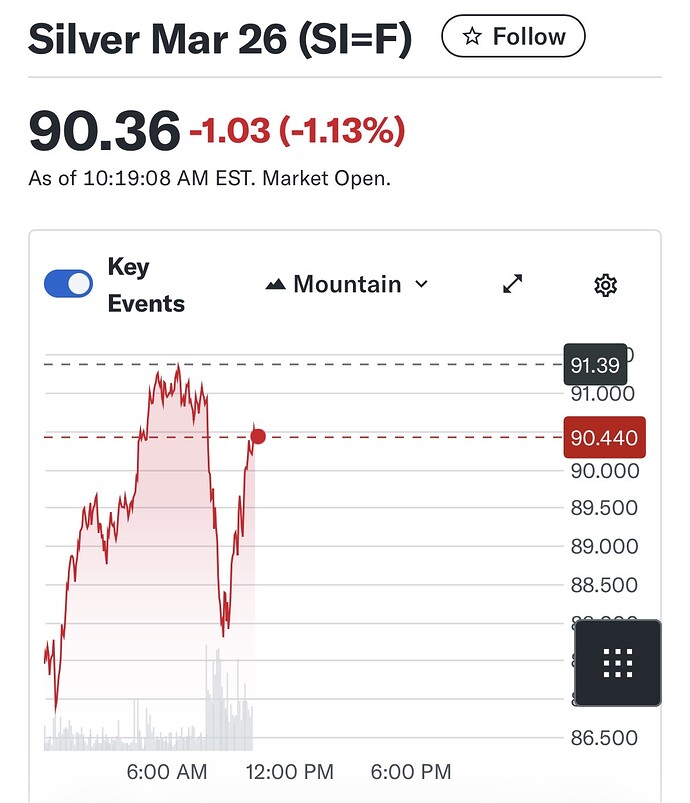The image size is (690, 803).
Task: Click the 12:00 PM time axis label
Action: pos(292,772)
